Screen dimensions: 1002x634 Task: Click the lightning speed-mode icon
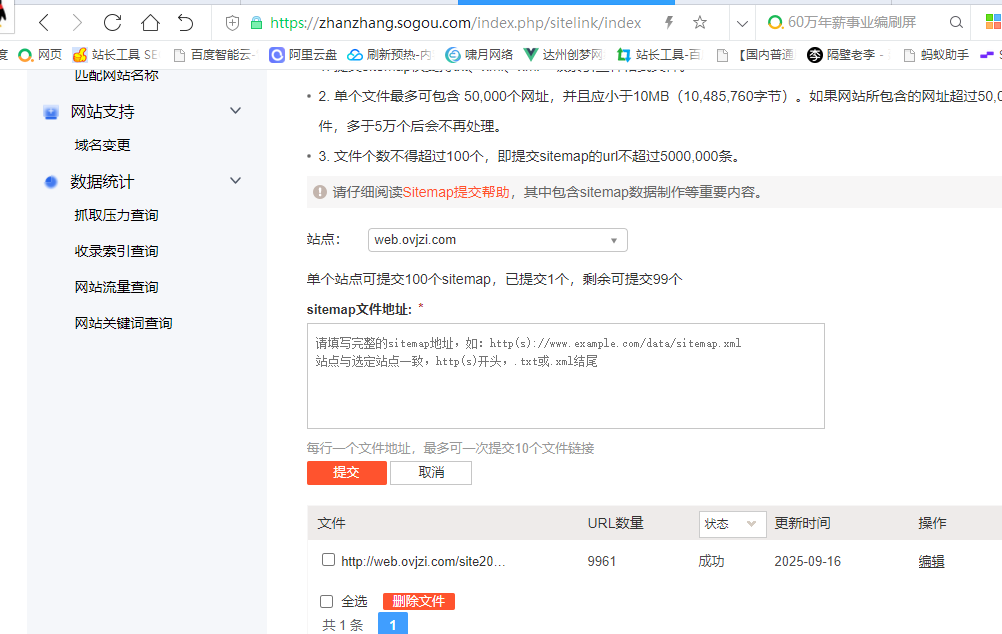tap(669, 23)
